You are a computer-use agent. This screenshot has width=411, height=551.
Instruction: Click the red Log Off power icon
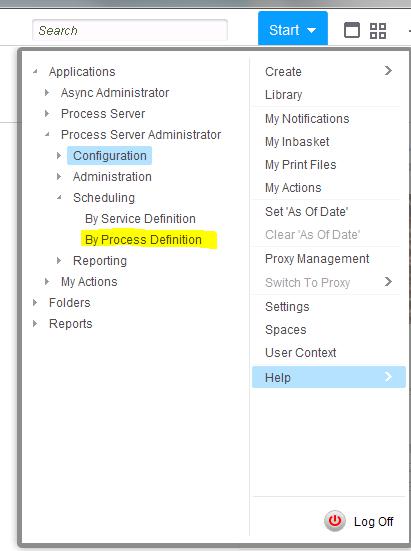(x=335, y=521)
